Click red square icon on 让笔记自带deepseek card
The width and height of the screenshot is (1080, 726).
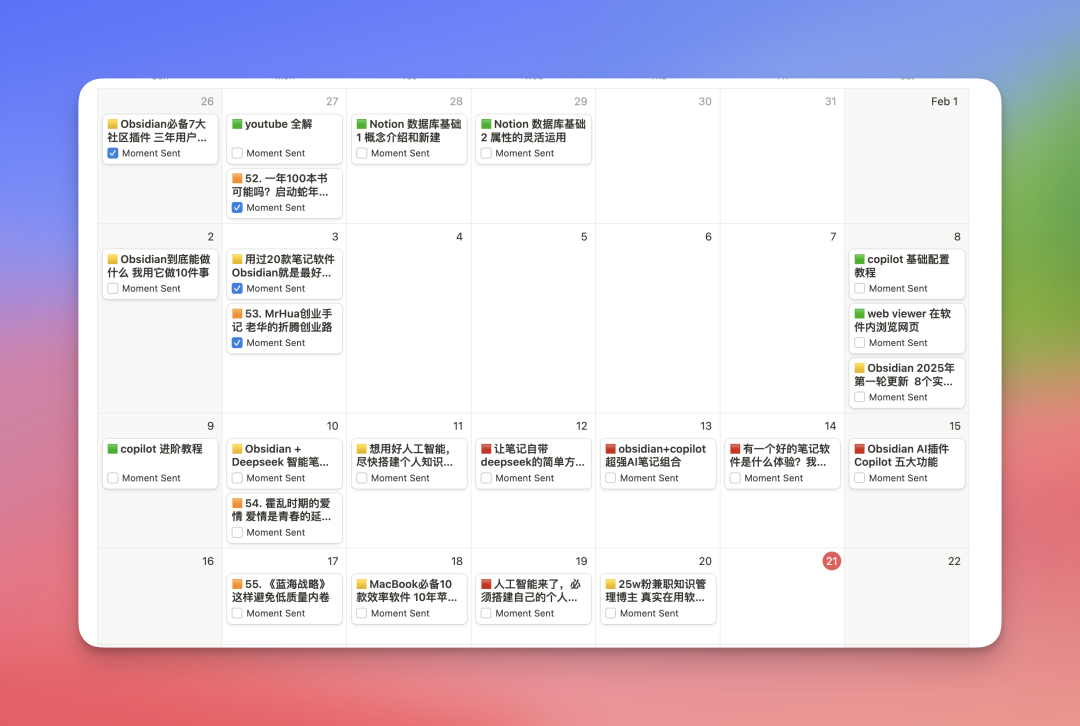486,450
